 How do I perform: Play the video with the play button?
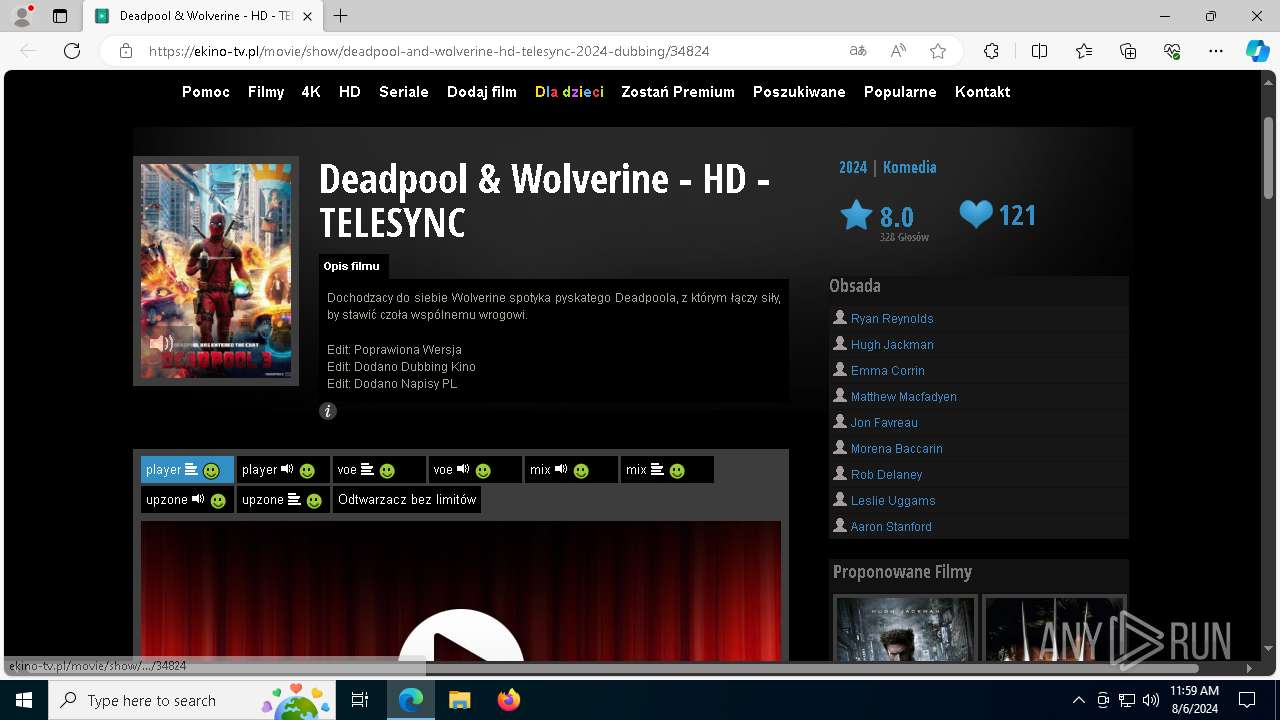(x=461, y=636)
